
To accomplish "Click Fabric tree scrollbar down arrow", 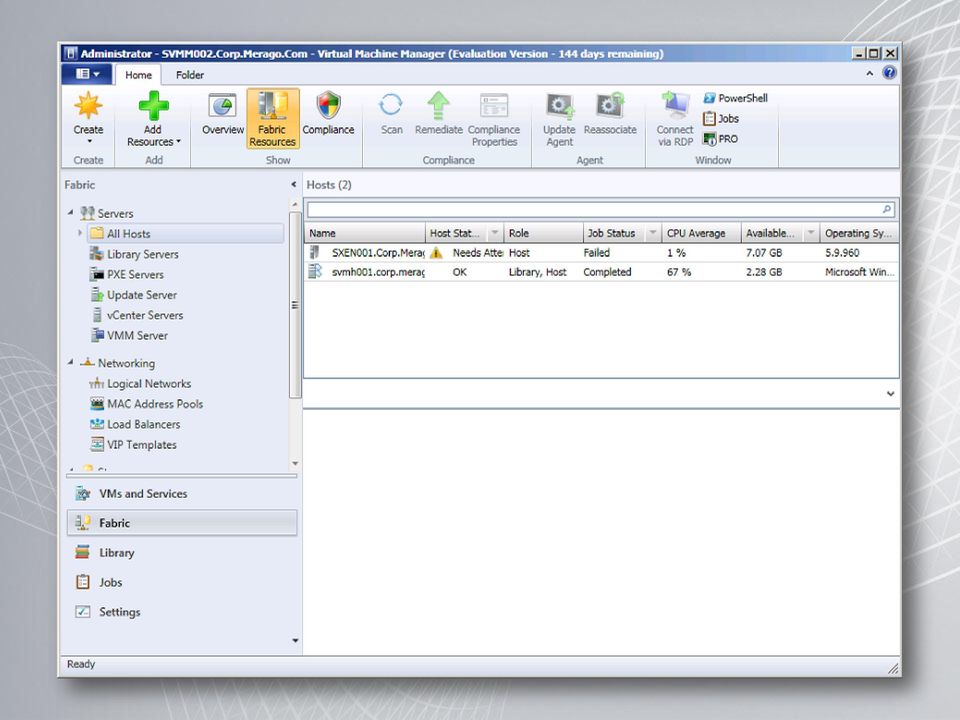I will pos(295,463).
